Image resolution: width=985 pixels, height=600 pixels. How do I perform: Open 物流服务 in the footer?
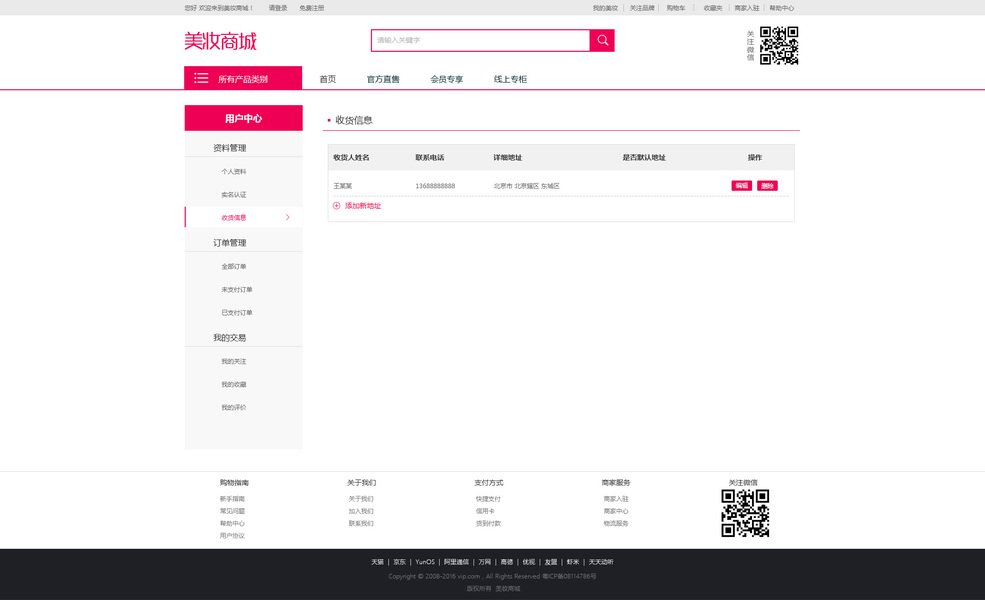(x=616, y=523)
